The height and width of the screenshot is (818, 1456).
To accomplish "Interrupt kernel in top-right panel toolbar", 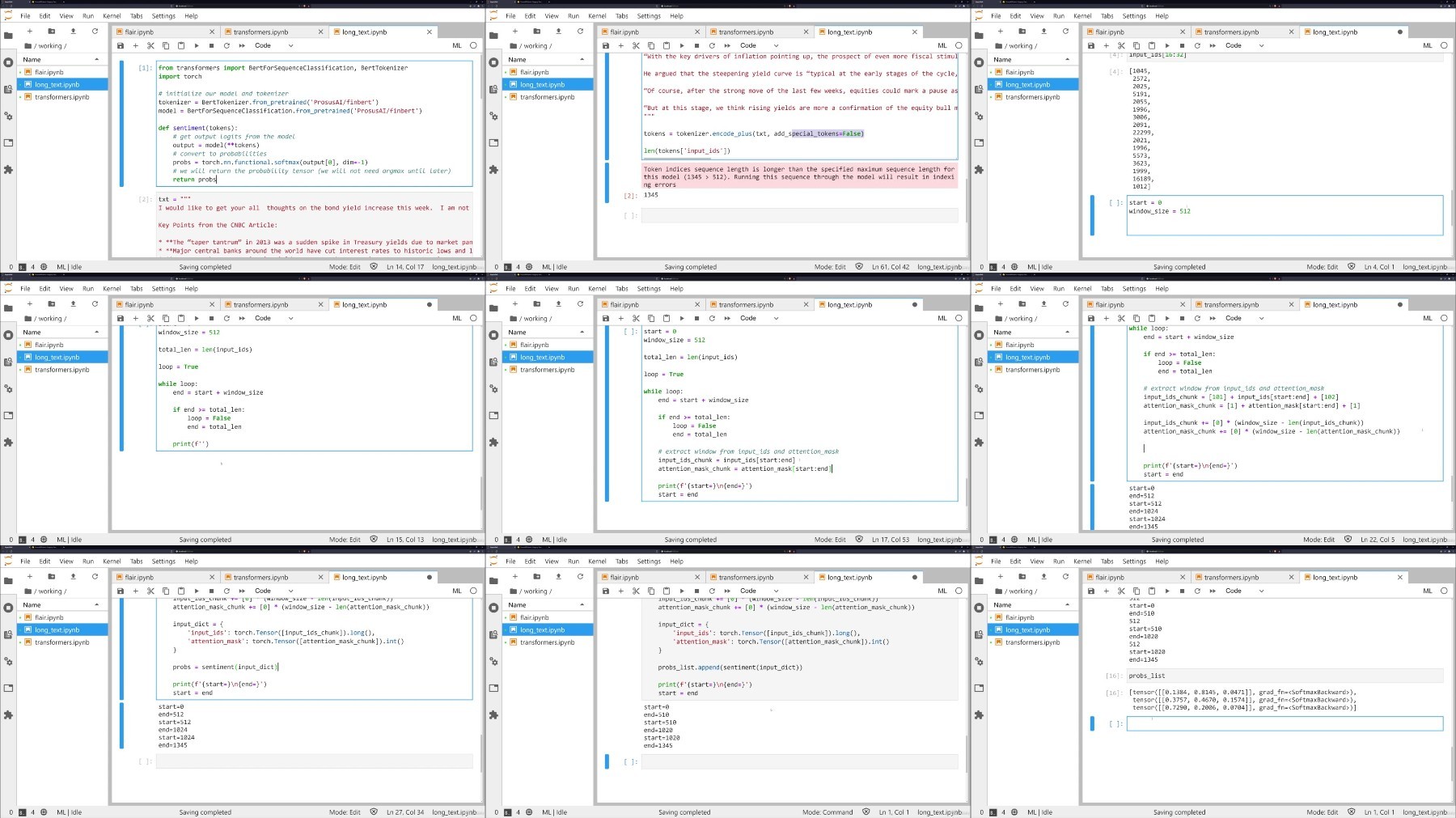I will pyautogui.click(x=1182, y=45).
